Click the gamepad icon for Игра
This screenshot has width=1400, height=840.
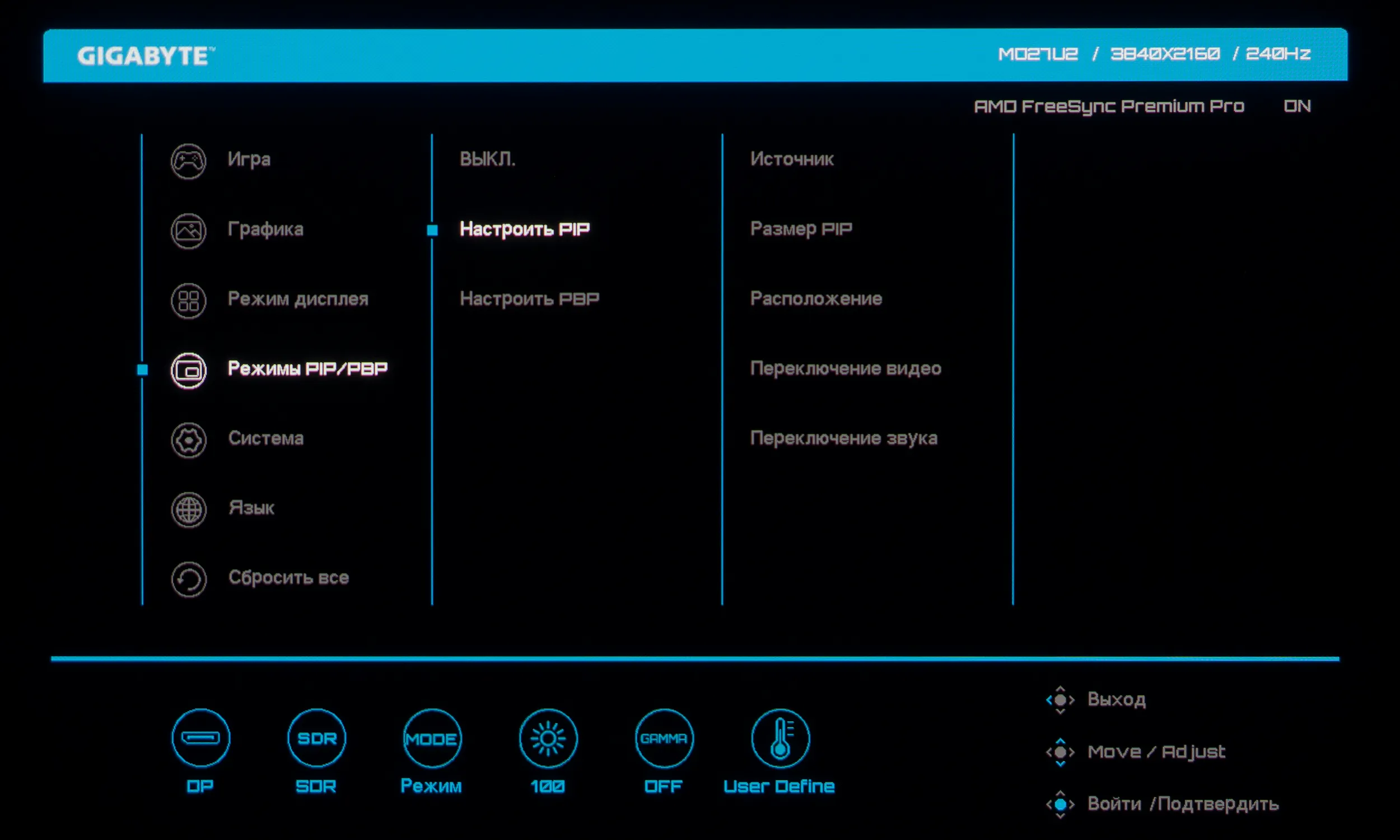click(188, 161)
